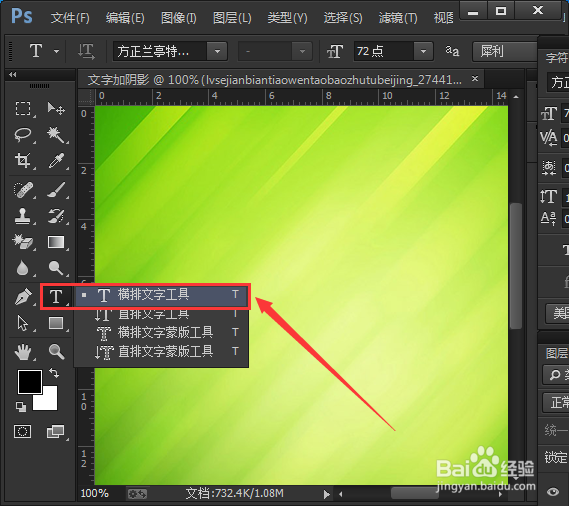Select the Dodge tool
Screen dimensions: 569x506
pyautogui.click(x=56, y=268)
